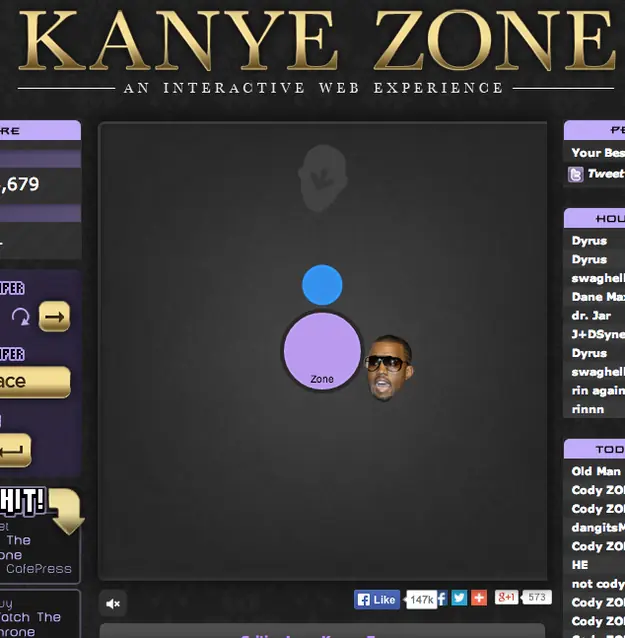The width and height of the screenshot is (625, 638).
Task: Click the big gold down arrow
Action: [x=67, y=511]
